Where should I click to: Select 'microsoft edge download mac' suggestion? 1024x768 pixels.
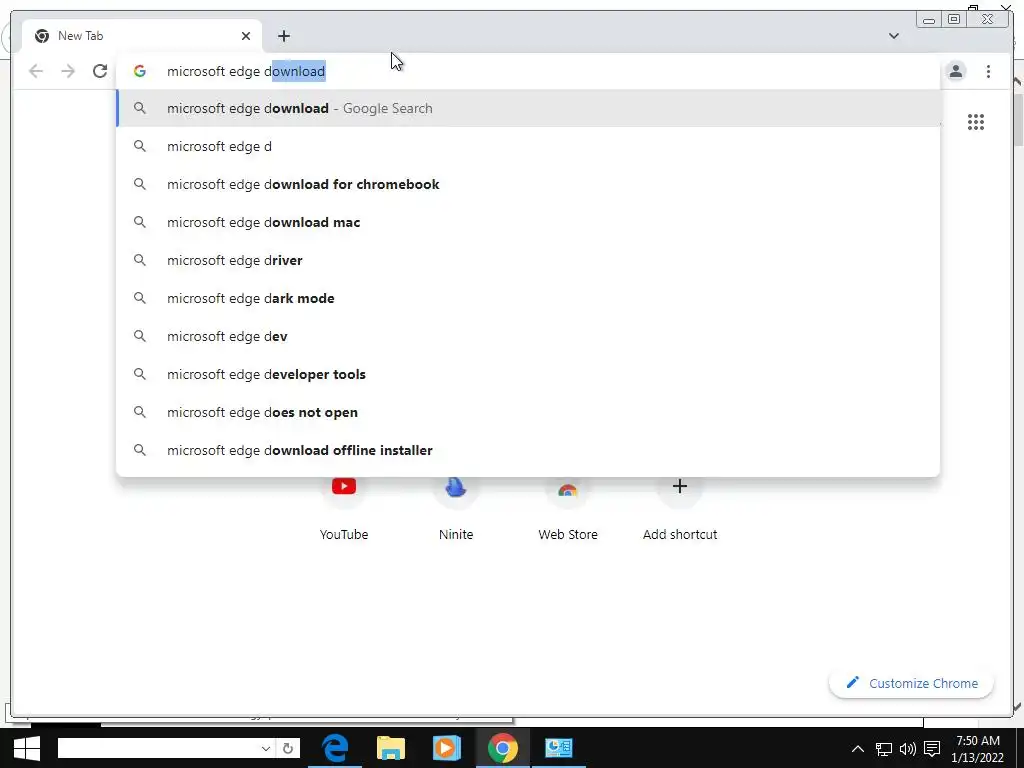[x=528, y=222]
